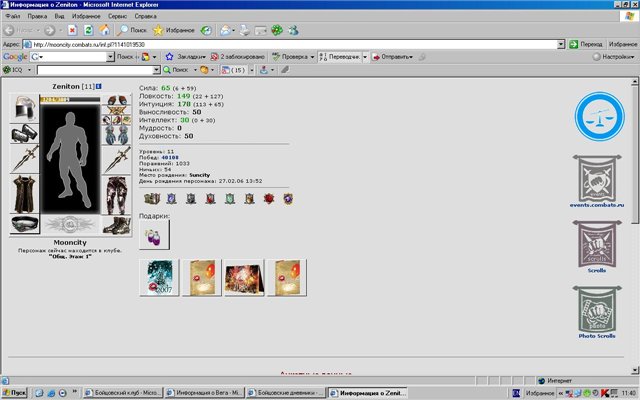Switch to Бойцовские дневники taskbar window
The height and width of the screenshot is (400, 640).
[286, 393]
